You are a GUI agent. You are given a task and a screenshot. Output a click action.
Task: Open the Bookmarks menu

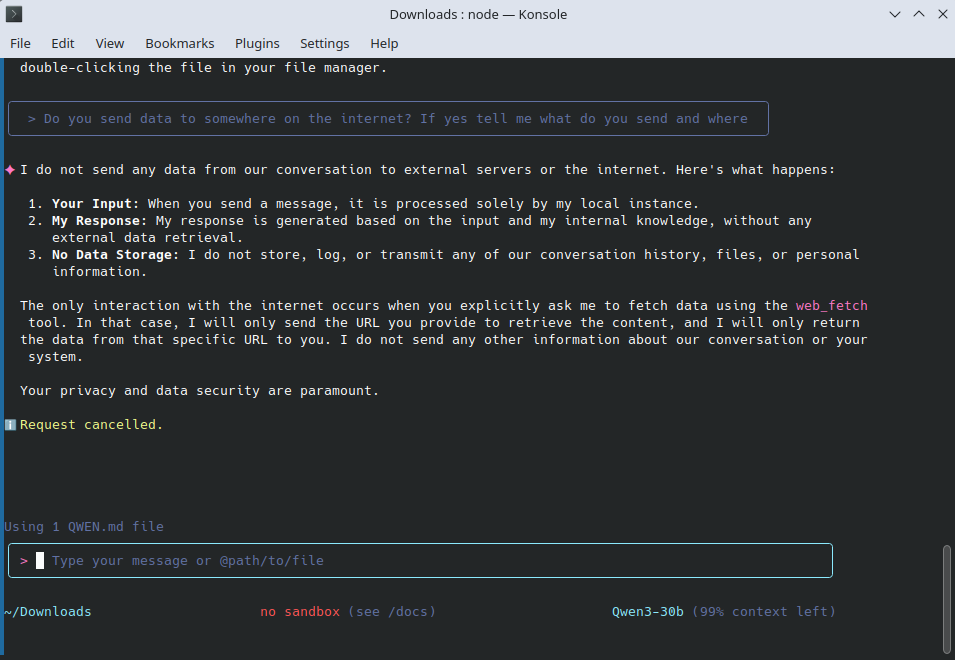180,44
